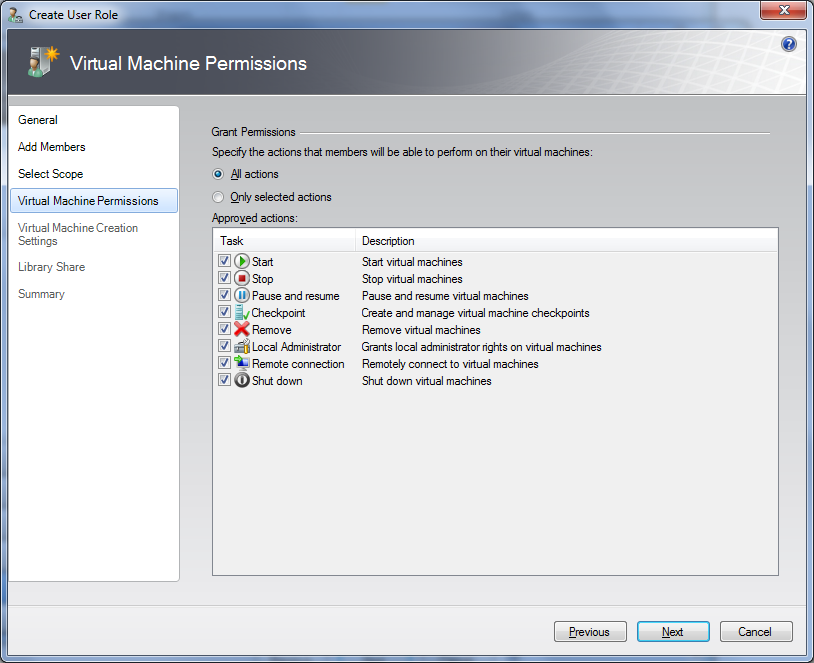The height and width of the screenshot is (663, 814).
Task: Click 'Shut down virtual machines' description
Action: (x=426, y=381)
